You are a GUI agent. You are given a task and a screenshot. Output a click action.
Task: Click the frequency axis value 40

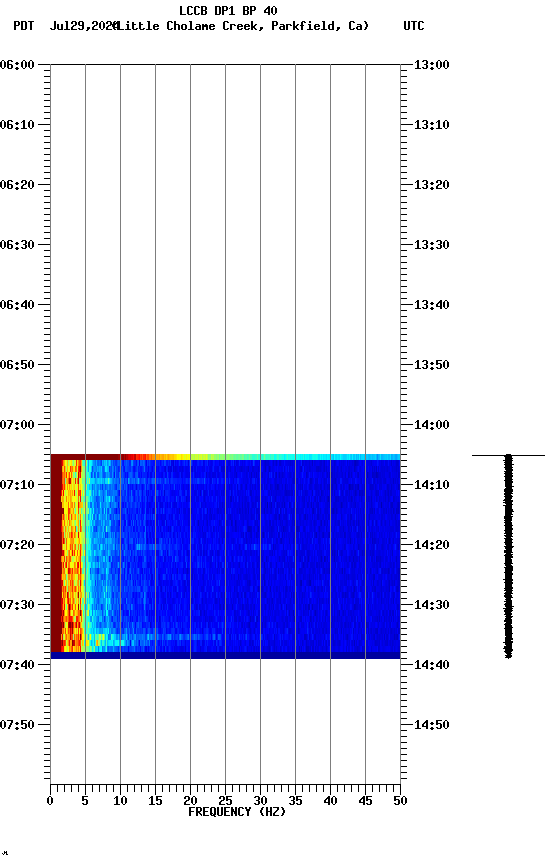[331, 801]
